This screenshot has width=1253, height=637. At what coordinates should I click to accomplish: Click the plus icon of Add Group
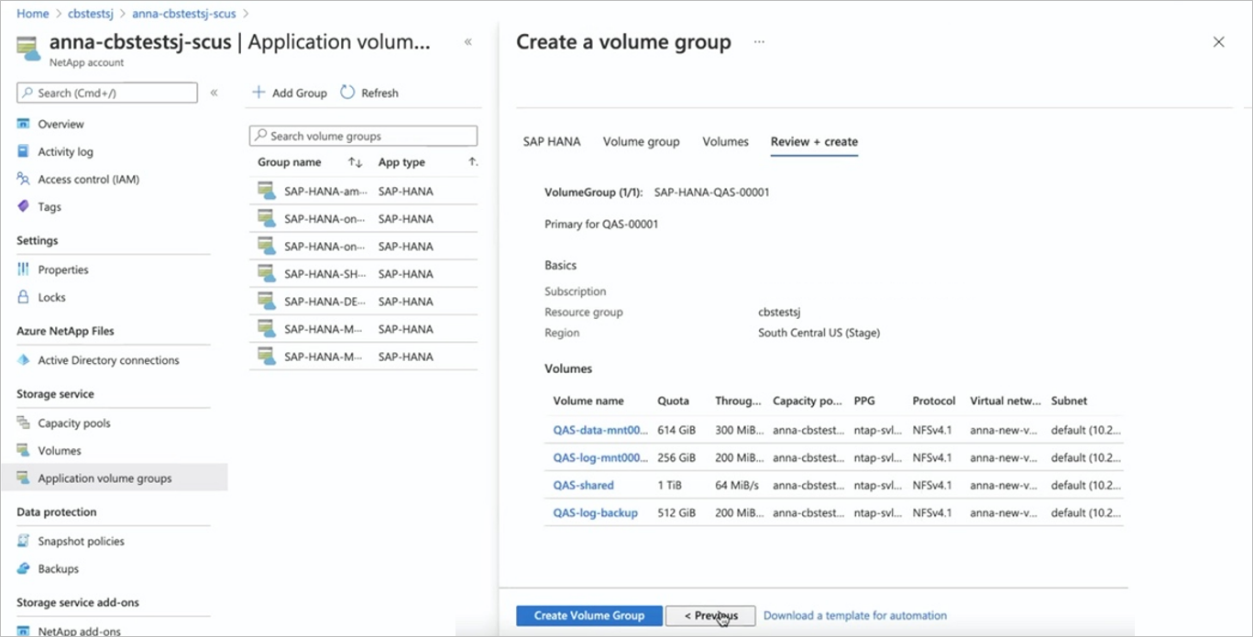point(258,92)
